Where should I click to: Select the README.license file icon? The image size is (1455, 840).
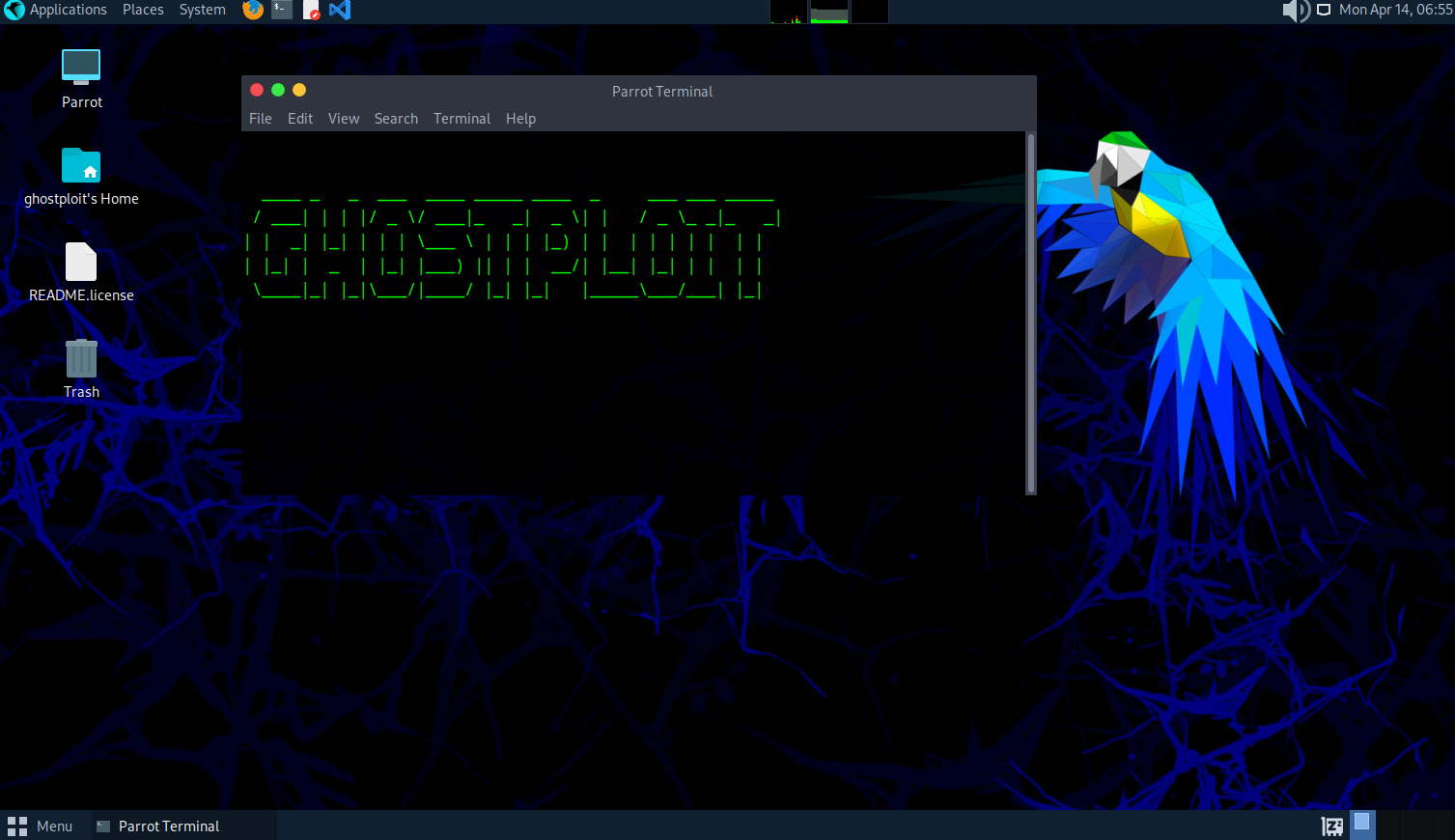click(81, 272)
